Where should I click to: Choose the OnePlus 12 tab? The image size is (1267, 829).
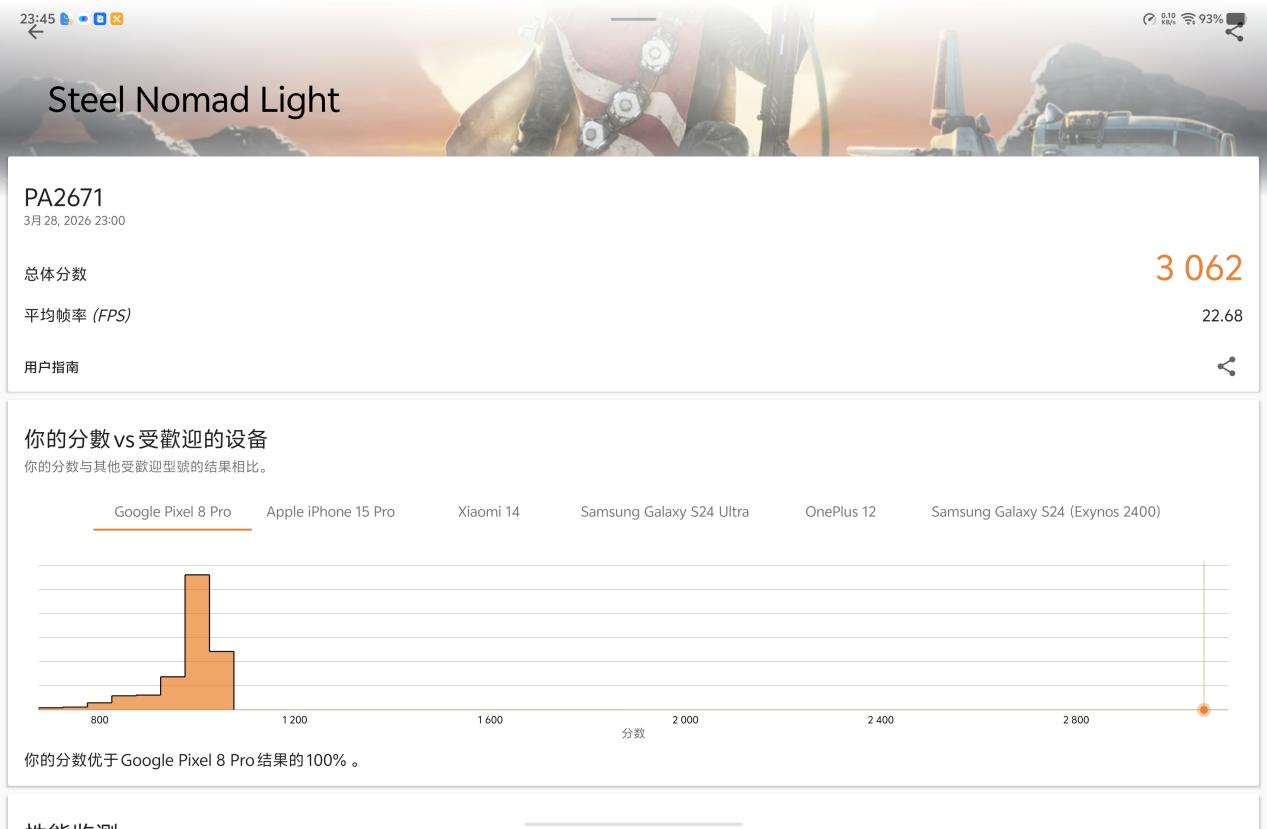click(x=840, y=512)
